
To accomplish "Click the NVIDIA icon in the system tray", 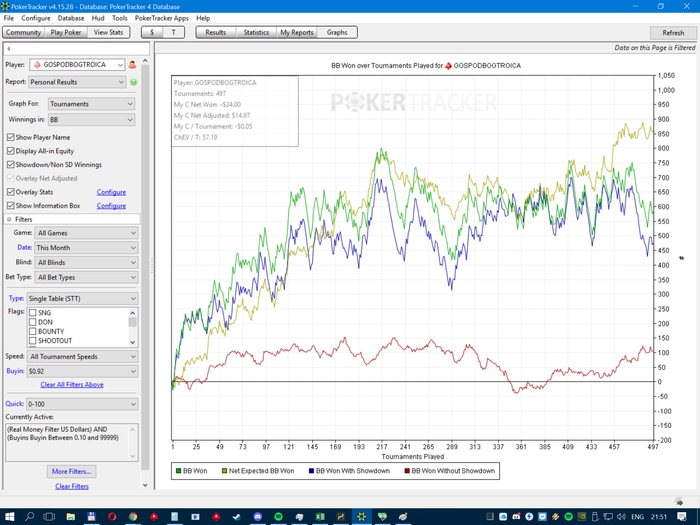I will [x=582, y=517].
